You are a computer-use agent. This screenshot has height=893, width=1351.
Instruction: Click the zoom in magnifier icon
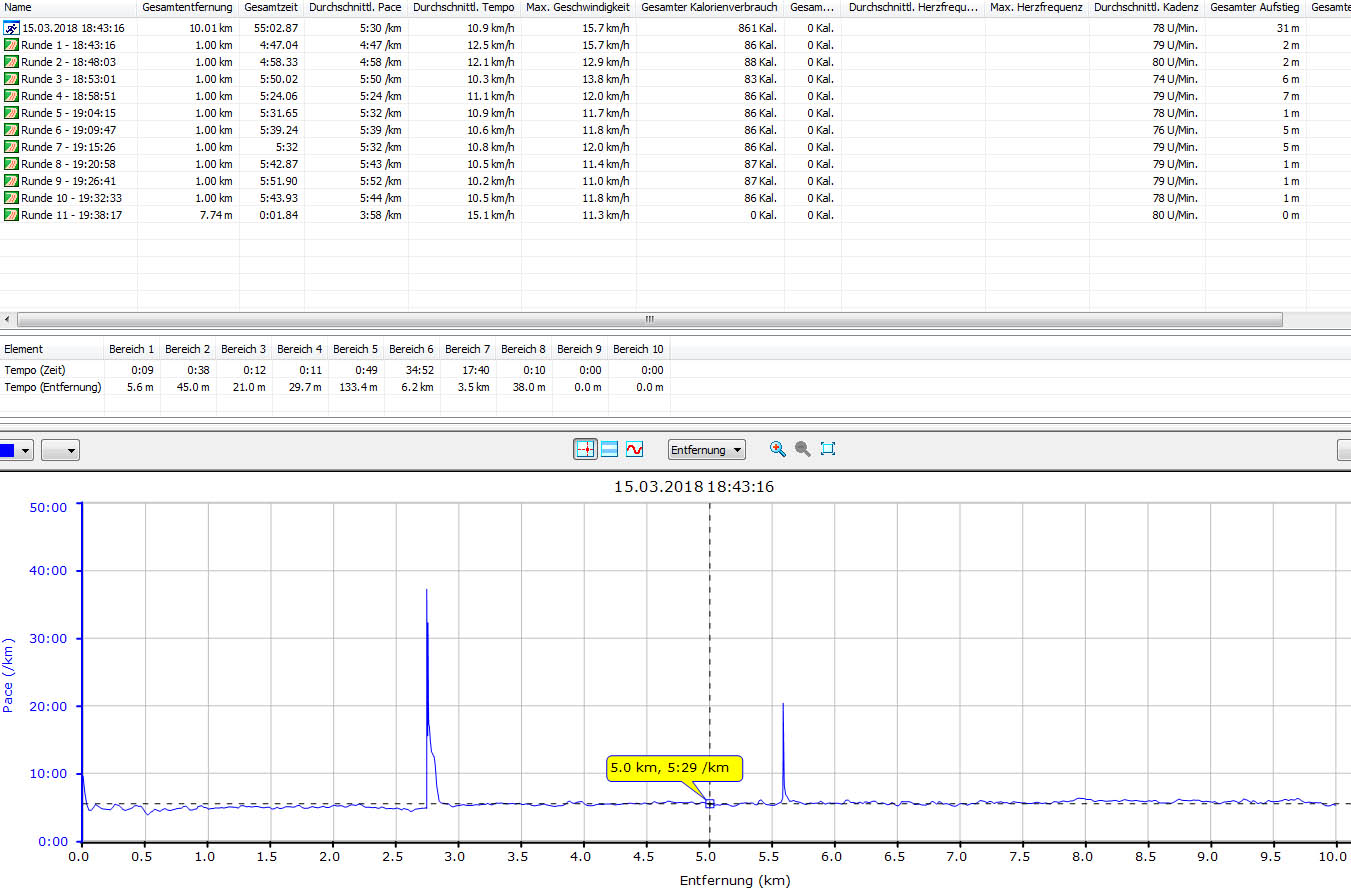click(777, 450)
